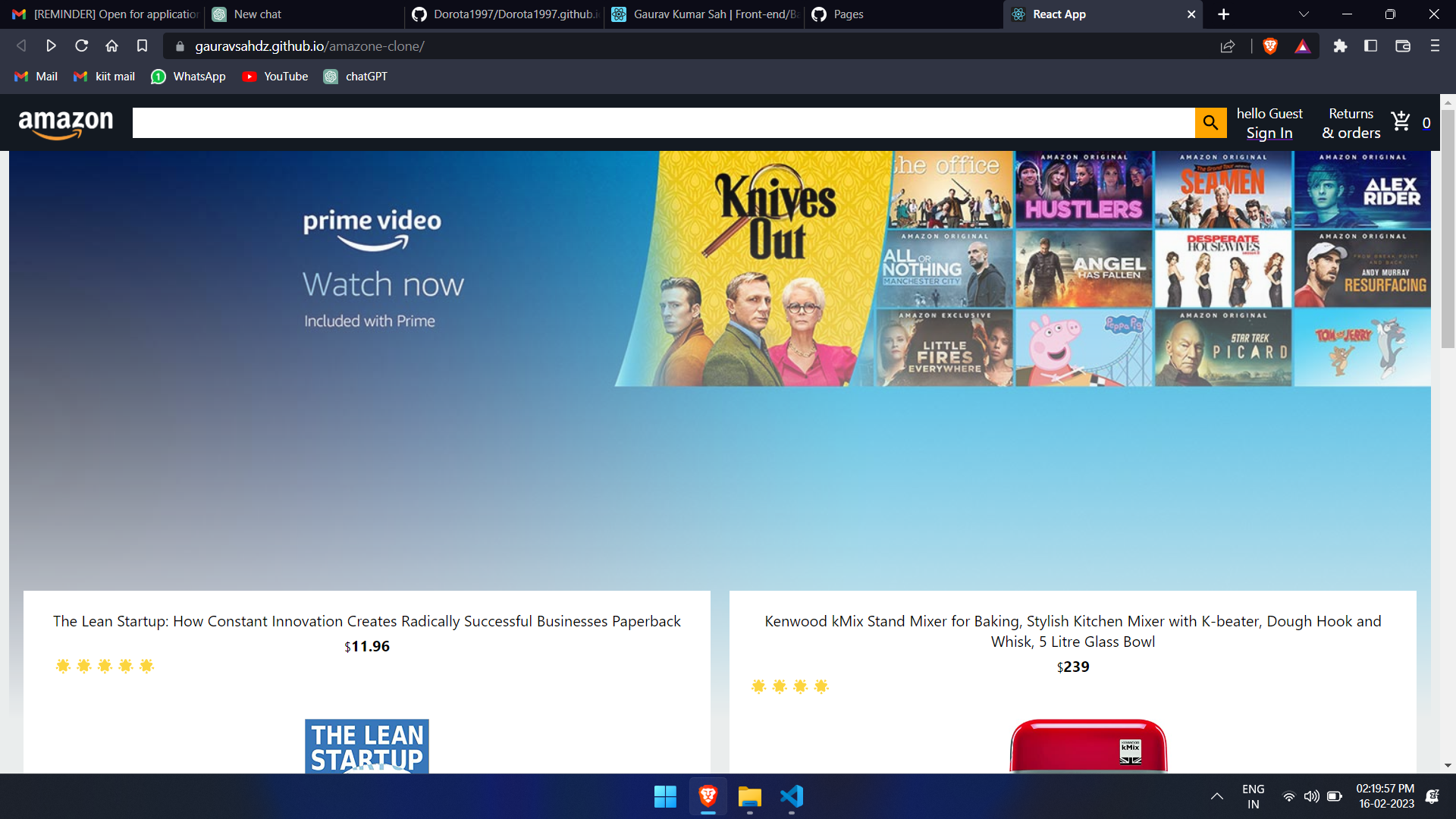
Task: Open the shopping cart icon
Action: click(1401, 121)
